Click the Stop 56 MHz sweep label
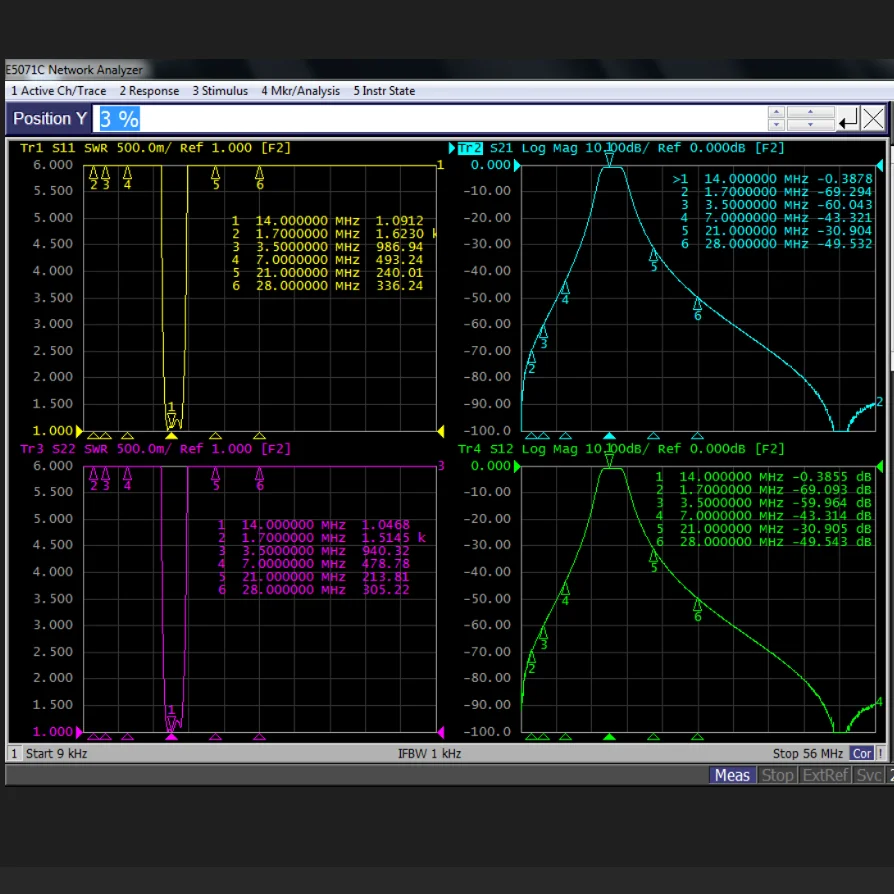This screenshot has width=894, height=894. coord(807,754)
